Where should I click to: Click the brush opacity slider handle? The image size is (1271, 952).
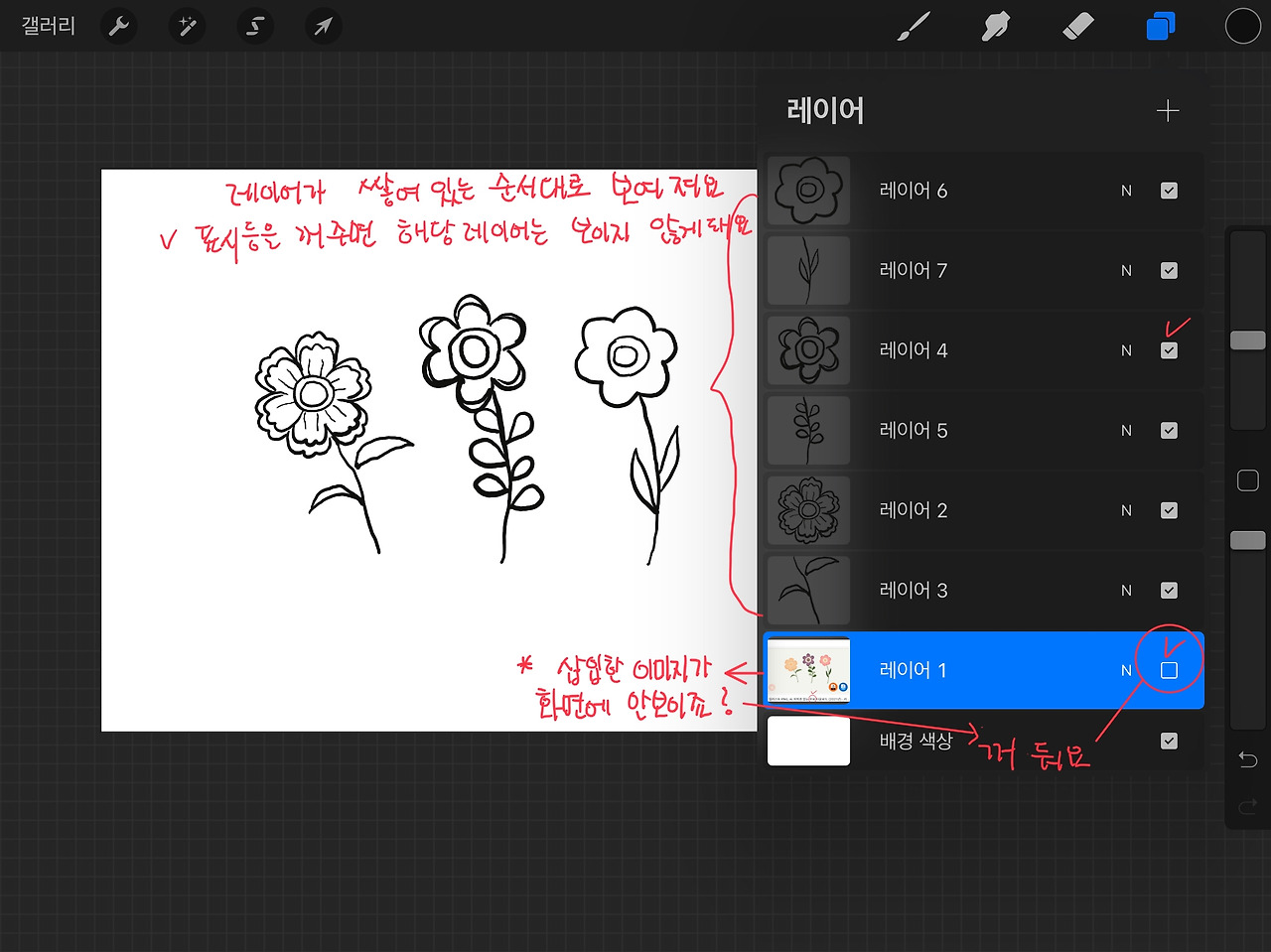(x=1248, y=540)
